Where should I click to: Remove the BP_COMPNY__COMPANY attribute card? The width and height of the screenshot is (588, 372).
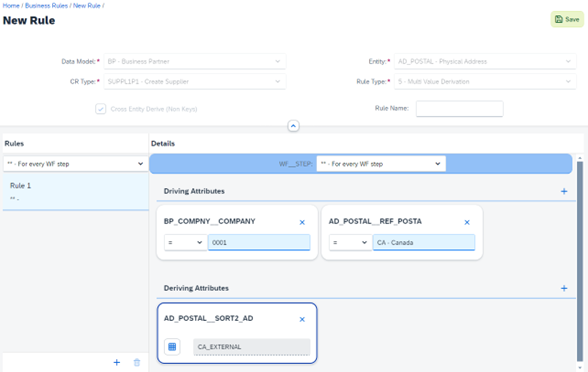coord(302,222)
